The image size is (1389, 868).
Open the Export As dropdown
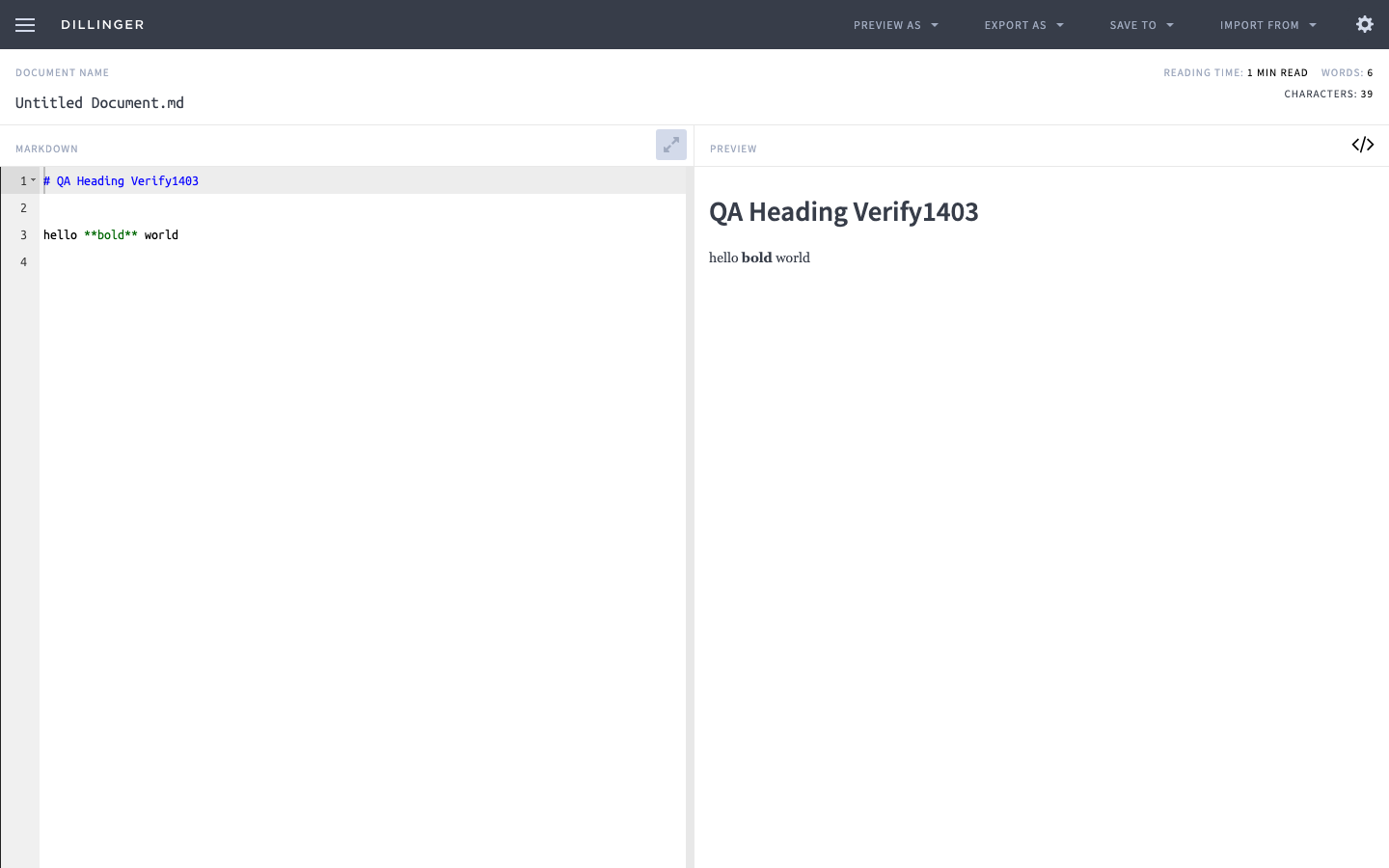[1024, 25]
